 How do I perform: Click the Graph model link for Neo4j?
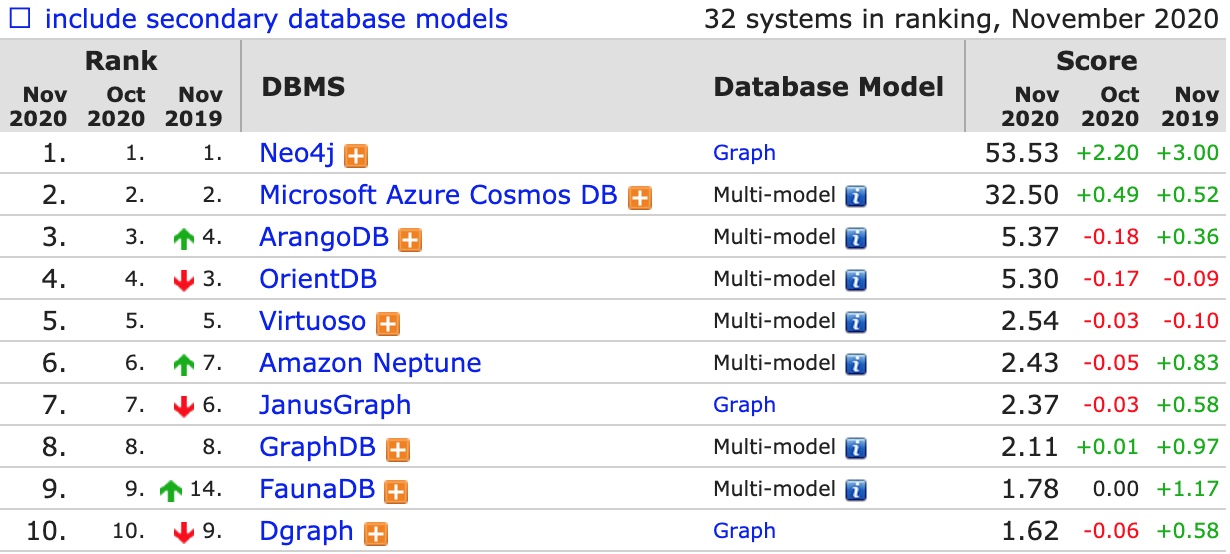744,153
